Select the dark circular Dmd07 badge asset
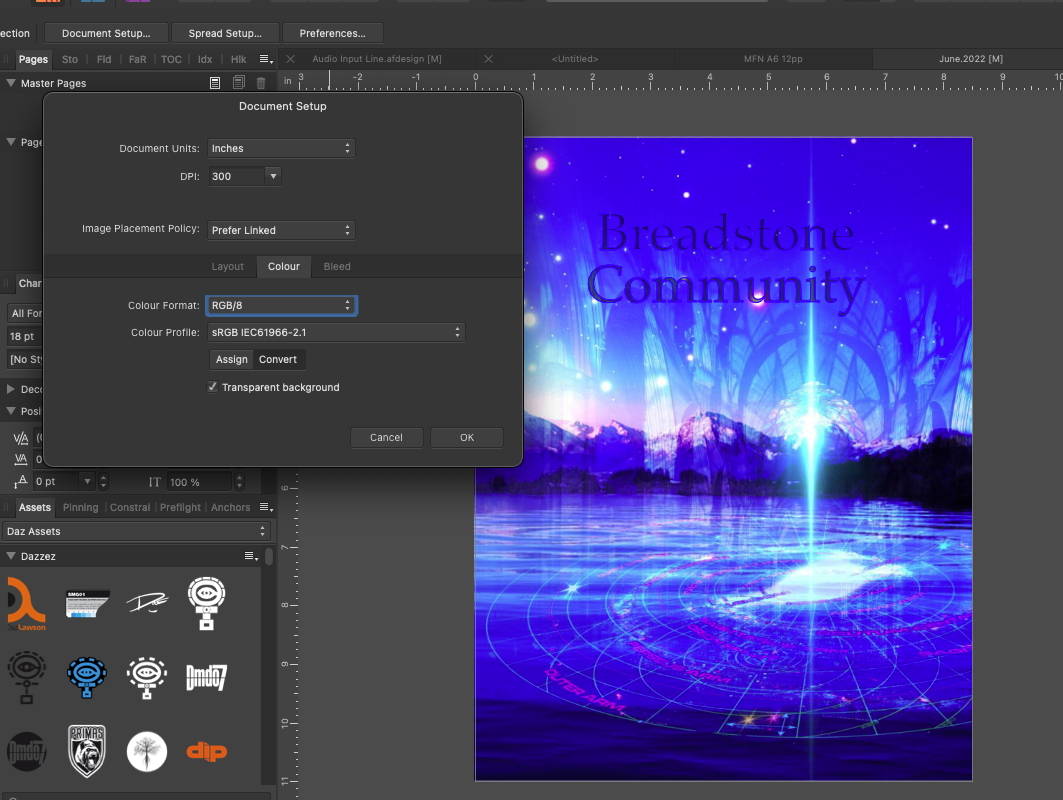 point(26,751)
